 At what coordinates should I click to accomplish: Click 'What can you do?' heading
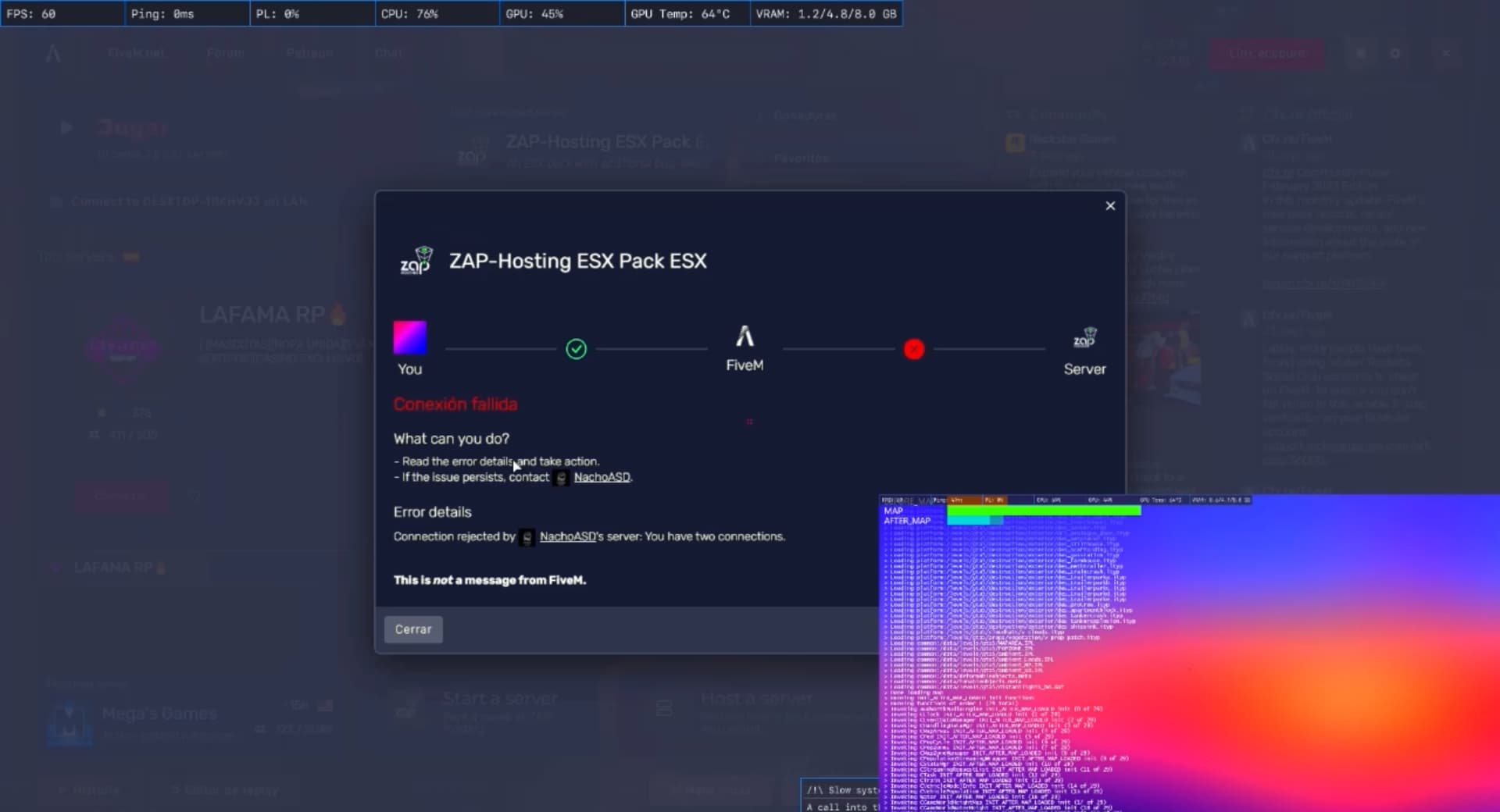(x=452, y=439)
